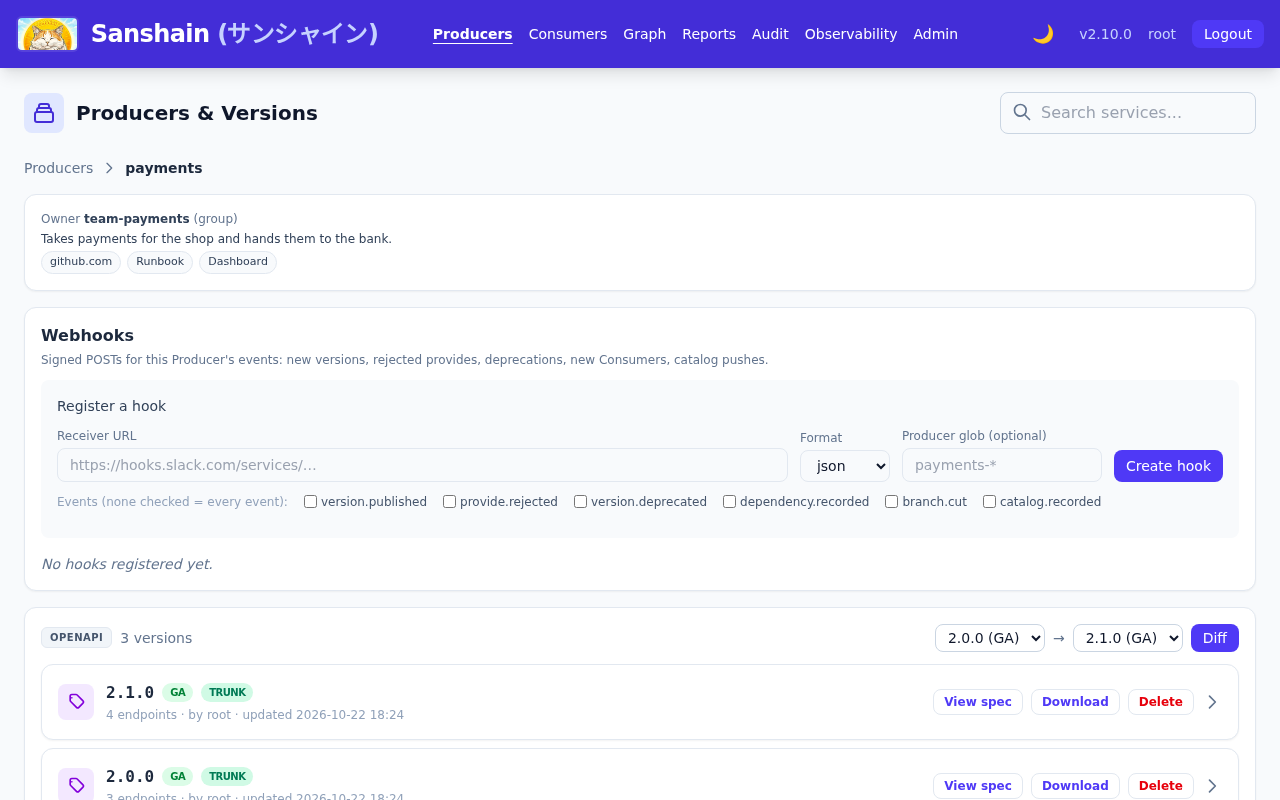Download version 2.1.0 spec
The width and height of the screenshot is (1280, 800).
[1075, 702]
